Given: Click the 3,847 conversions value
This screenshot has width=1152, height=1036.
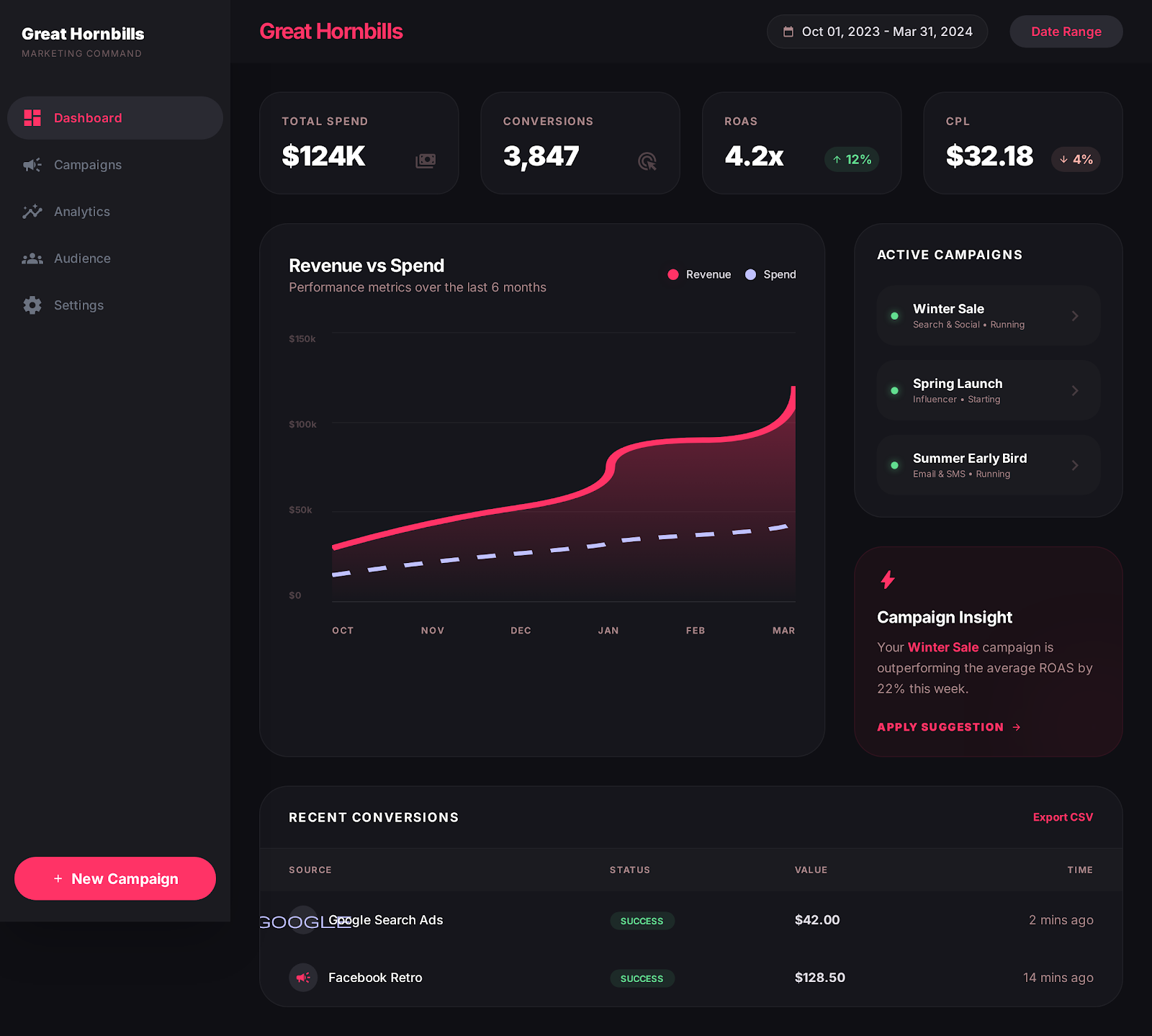Looking at the screenshot, I should click(x=541, y=156).
